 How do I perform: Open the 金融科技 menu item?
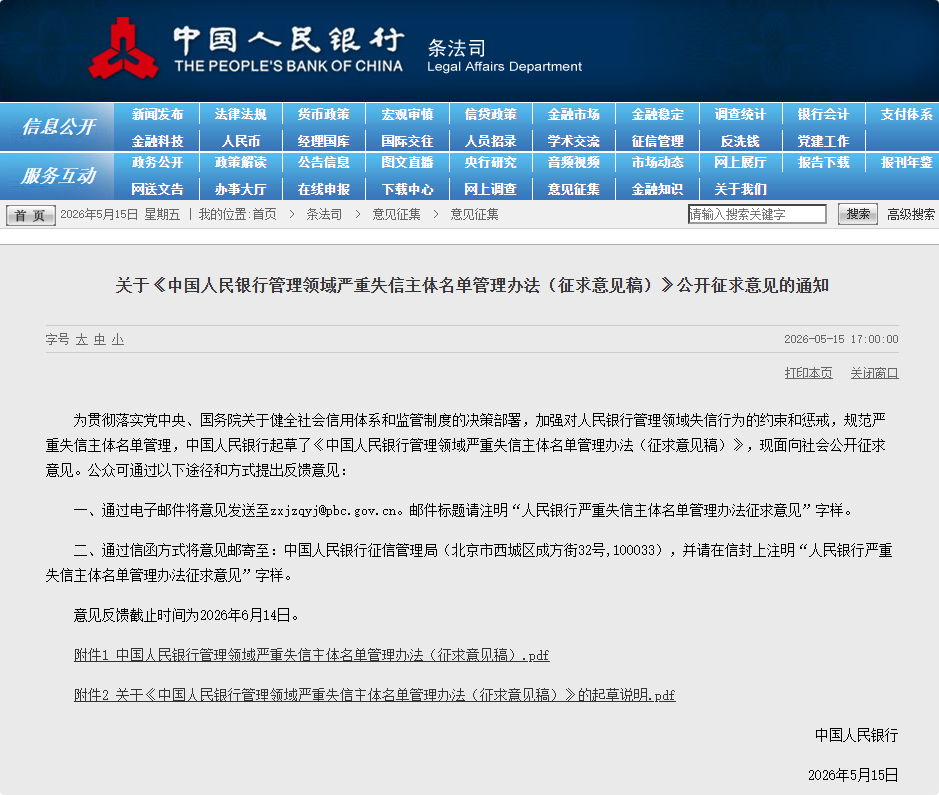[157, 141]
